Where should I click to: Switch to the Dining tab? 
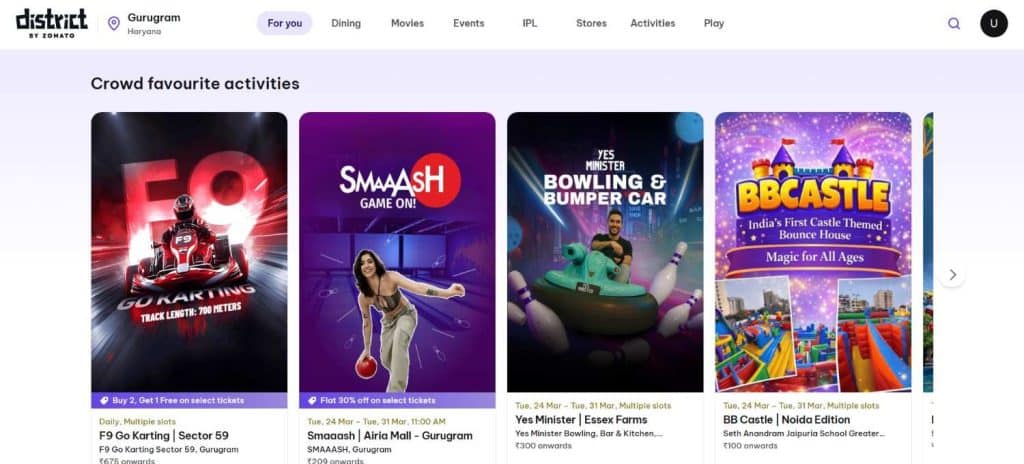click(346, 23)
